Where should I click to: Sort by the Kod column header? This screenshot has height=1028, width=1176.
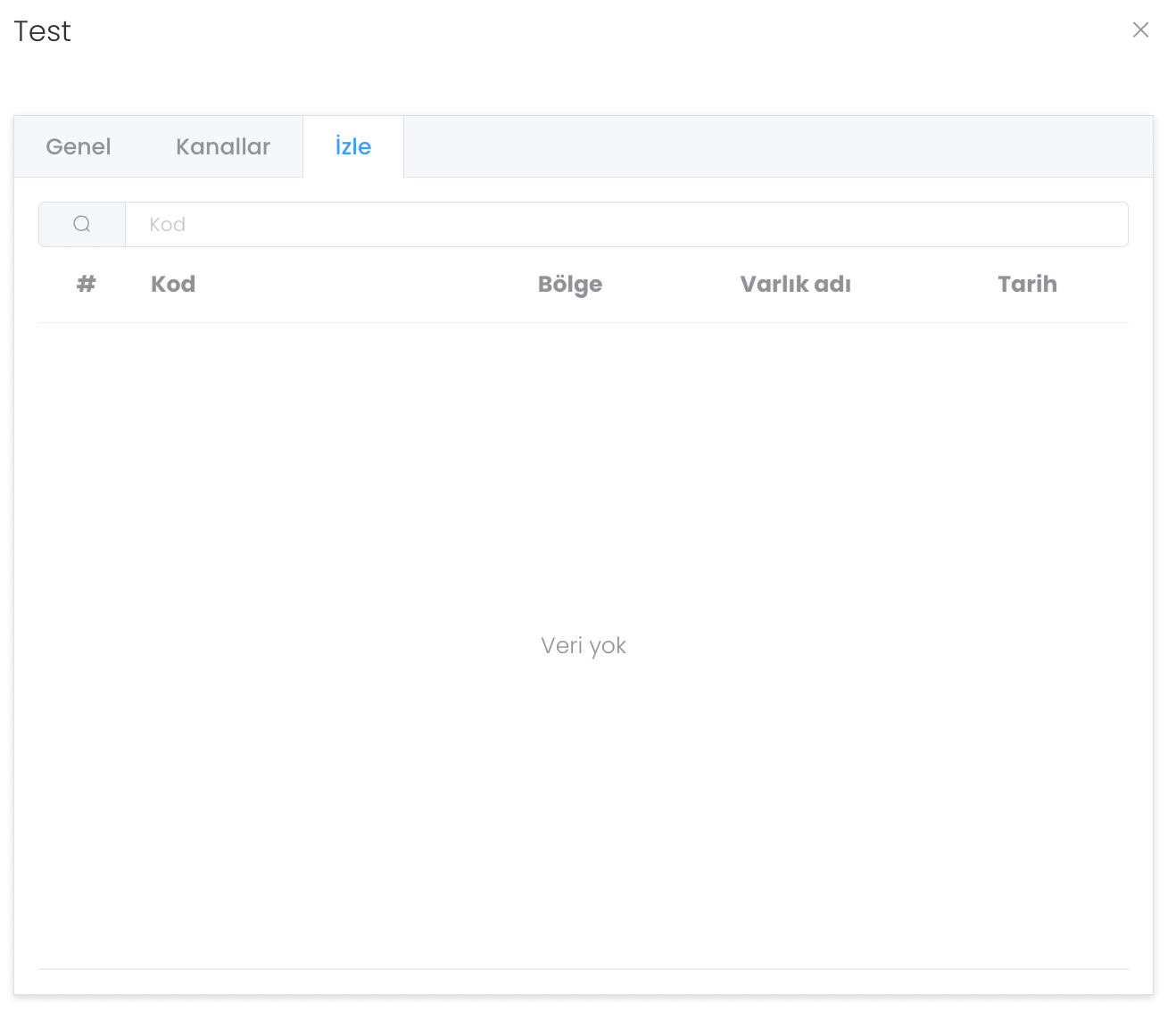pyautogui.click(x=173, y=284)
